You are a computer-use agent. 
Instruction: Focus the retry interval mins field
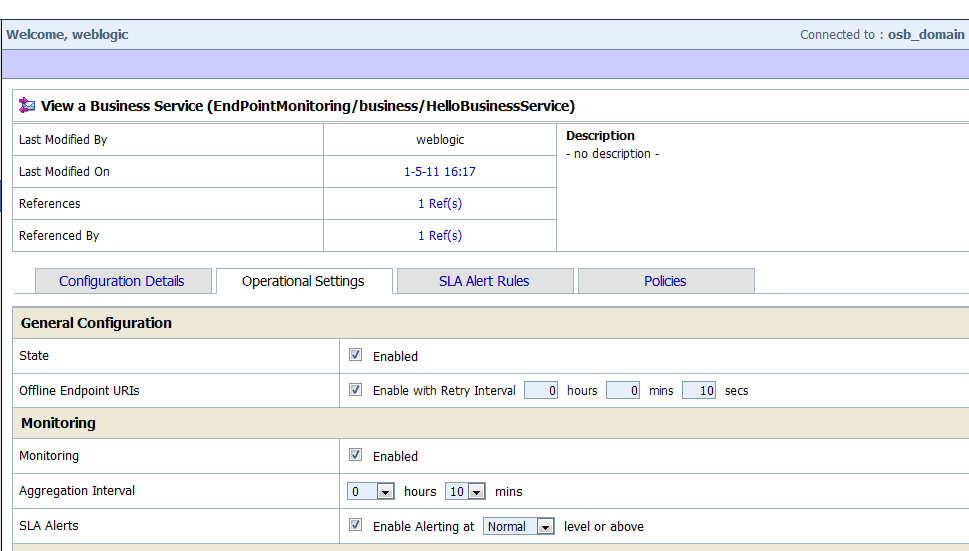point(623,390)
